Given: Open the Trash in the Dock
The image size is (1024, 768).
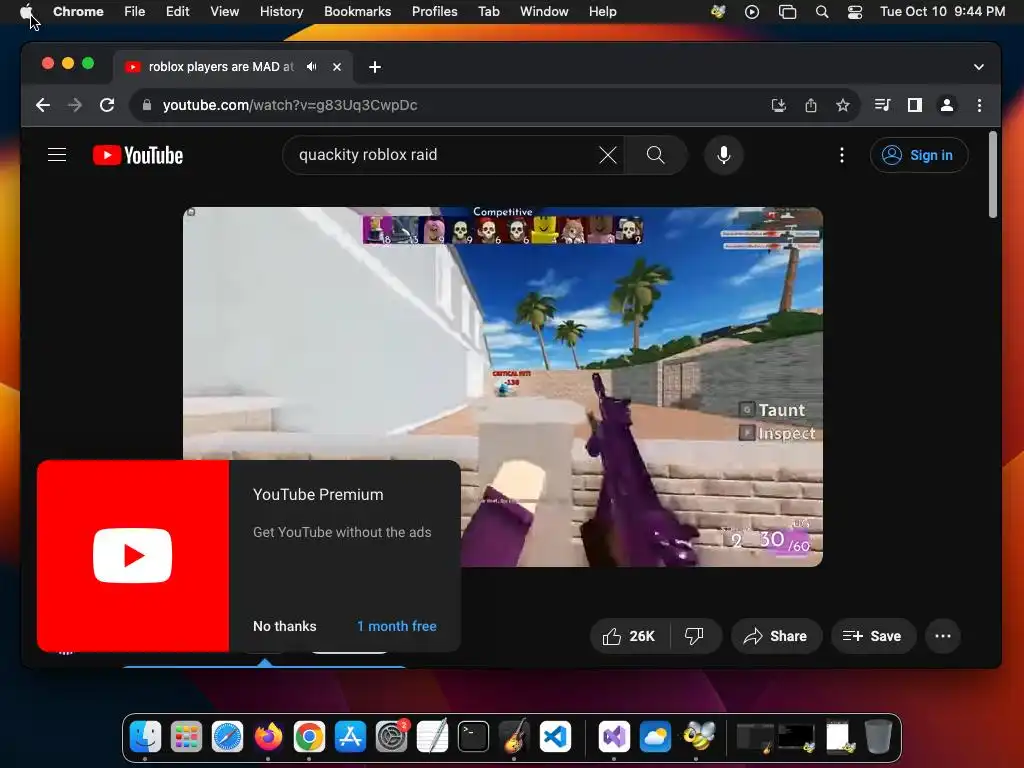Looking at the screenshot, I should (878, 737).
